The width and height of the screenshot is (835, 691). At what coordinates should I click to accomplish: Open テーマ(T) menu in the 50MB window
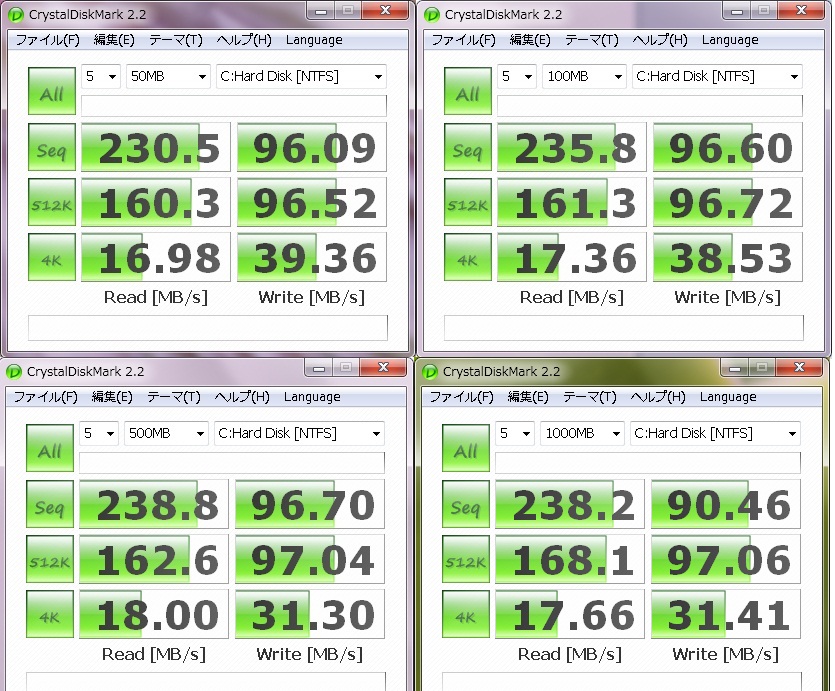[x=176, y=40]
